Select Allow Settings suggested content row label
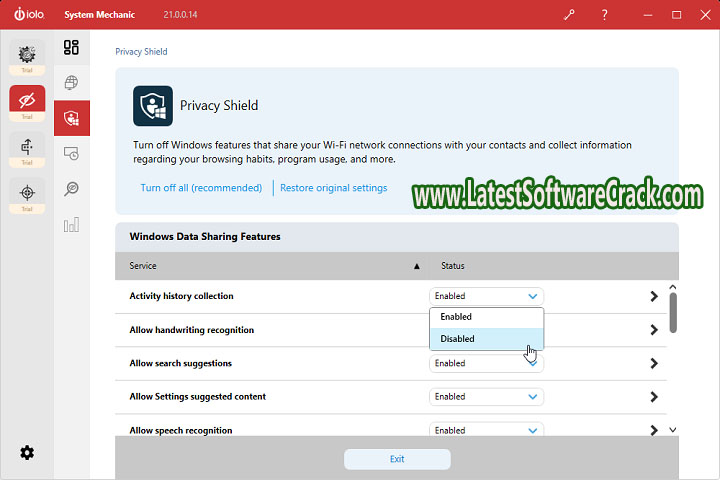The image size is (720, 480). click(197, 397)
